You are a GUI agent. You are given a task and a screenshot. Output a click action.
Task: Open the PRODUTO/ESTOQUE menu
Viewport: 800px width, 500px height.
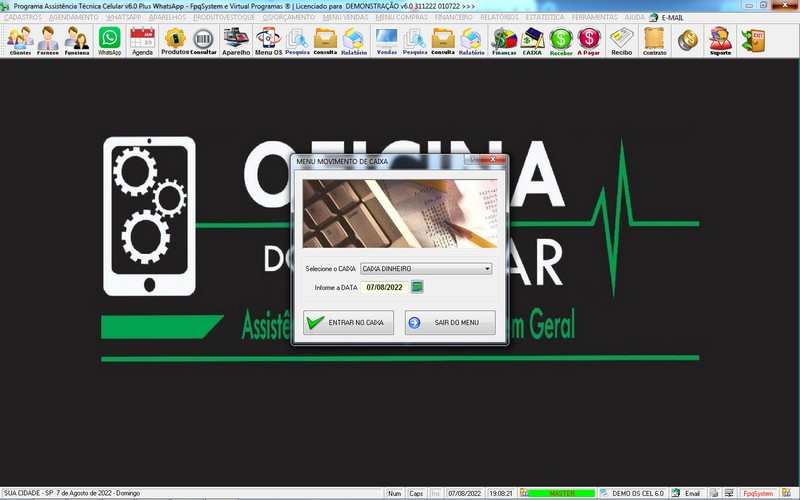tap(224, 17)
